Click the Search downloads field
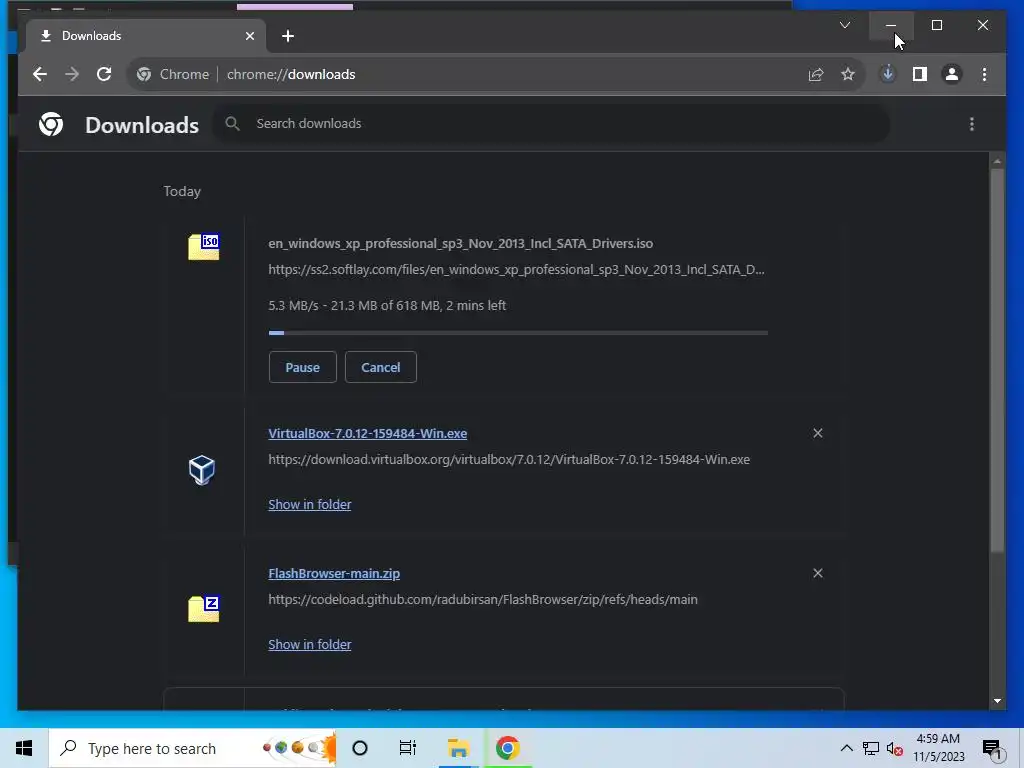The height and width of the screenshot is (768, 1024). tap(551, 123)
